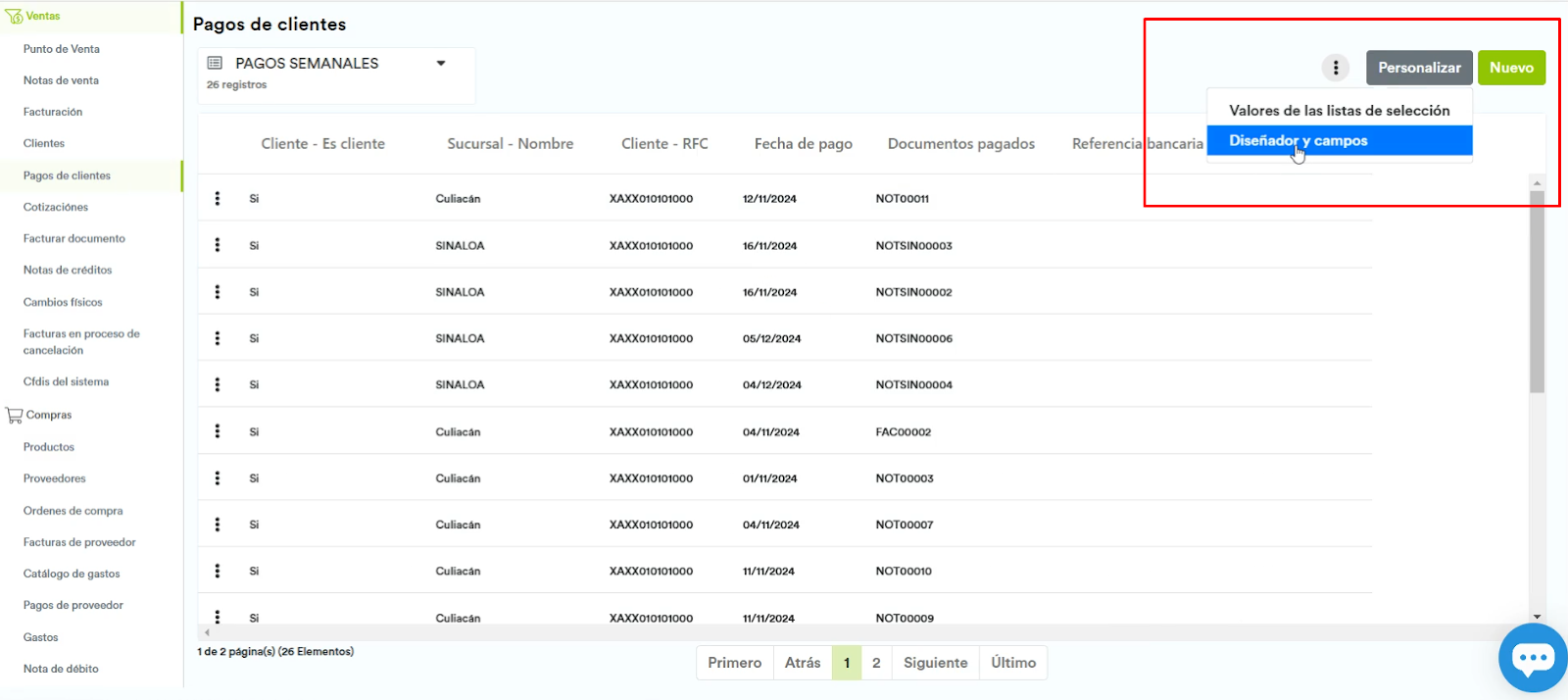Click the vertical scrollbar of the table
1568x700 pixels.
[x=1537, y=294]
